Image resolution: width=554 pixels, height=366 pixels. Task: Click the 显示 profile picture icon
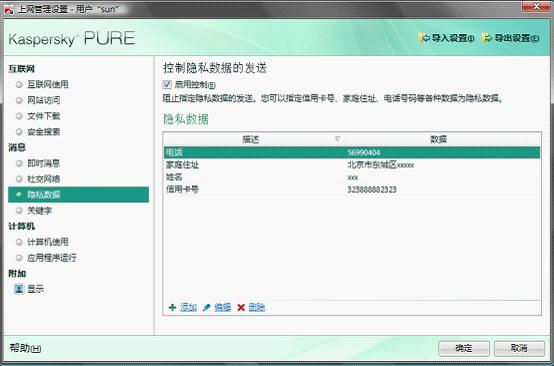(19, 289)
